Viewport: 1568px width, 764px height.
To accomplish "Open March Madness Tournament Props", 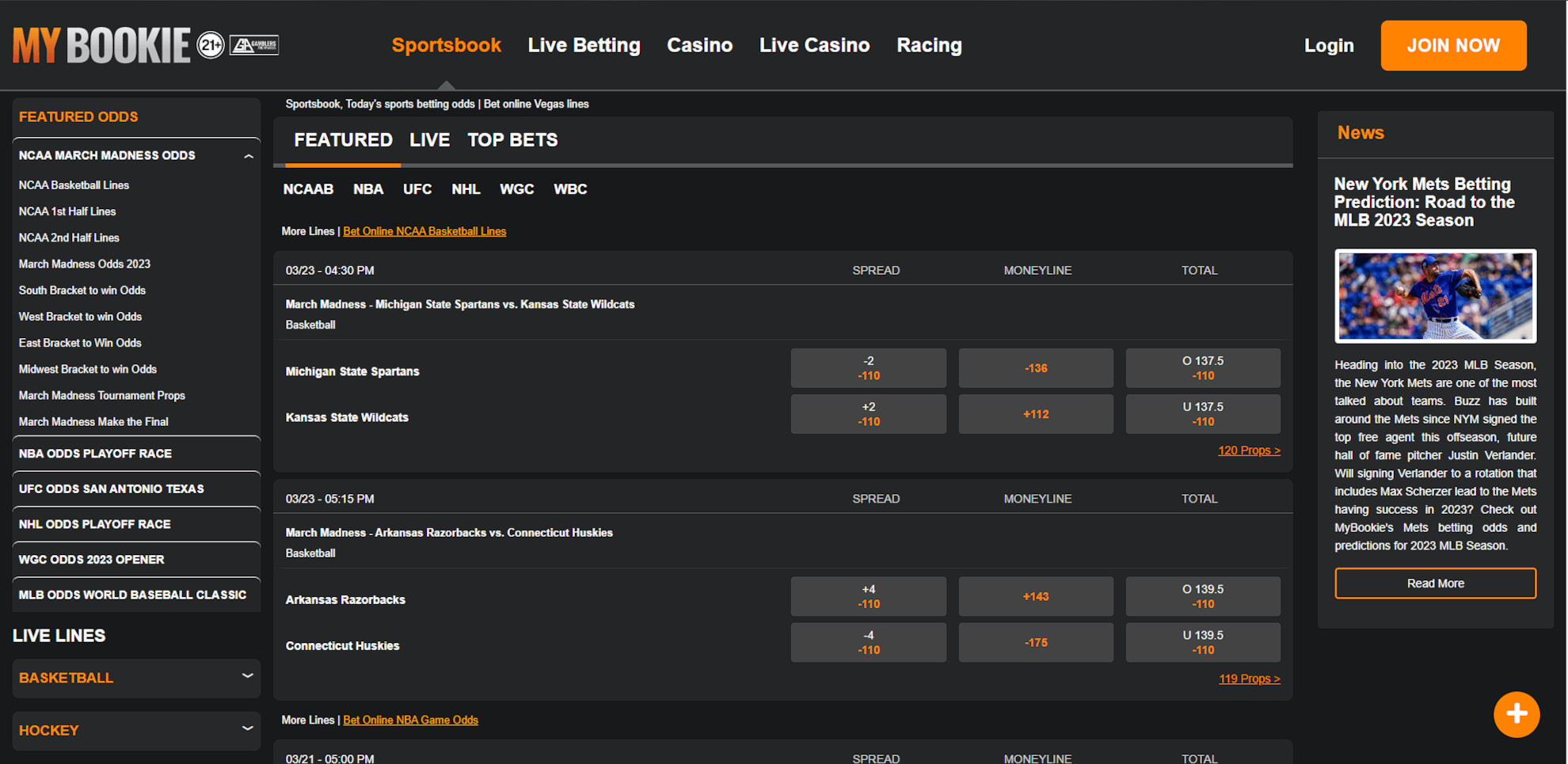I will (102, 396).
